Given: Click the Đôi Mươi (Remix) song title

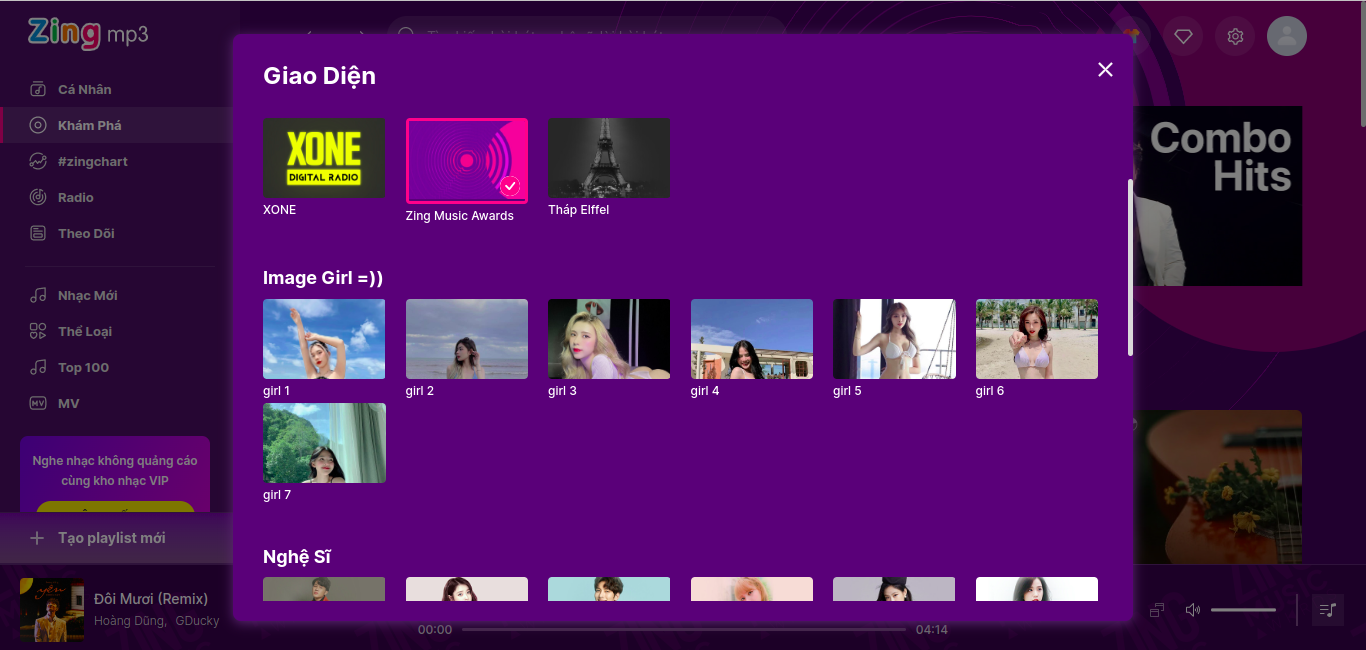Looking at the screenshot, I should tap(151, 599).
